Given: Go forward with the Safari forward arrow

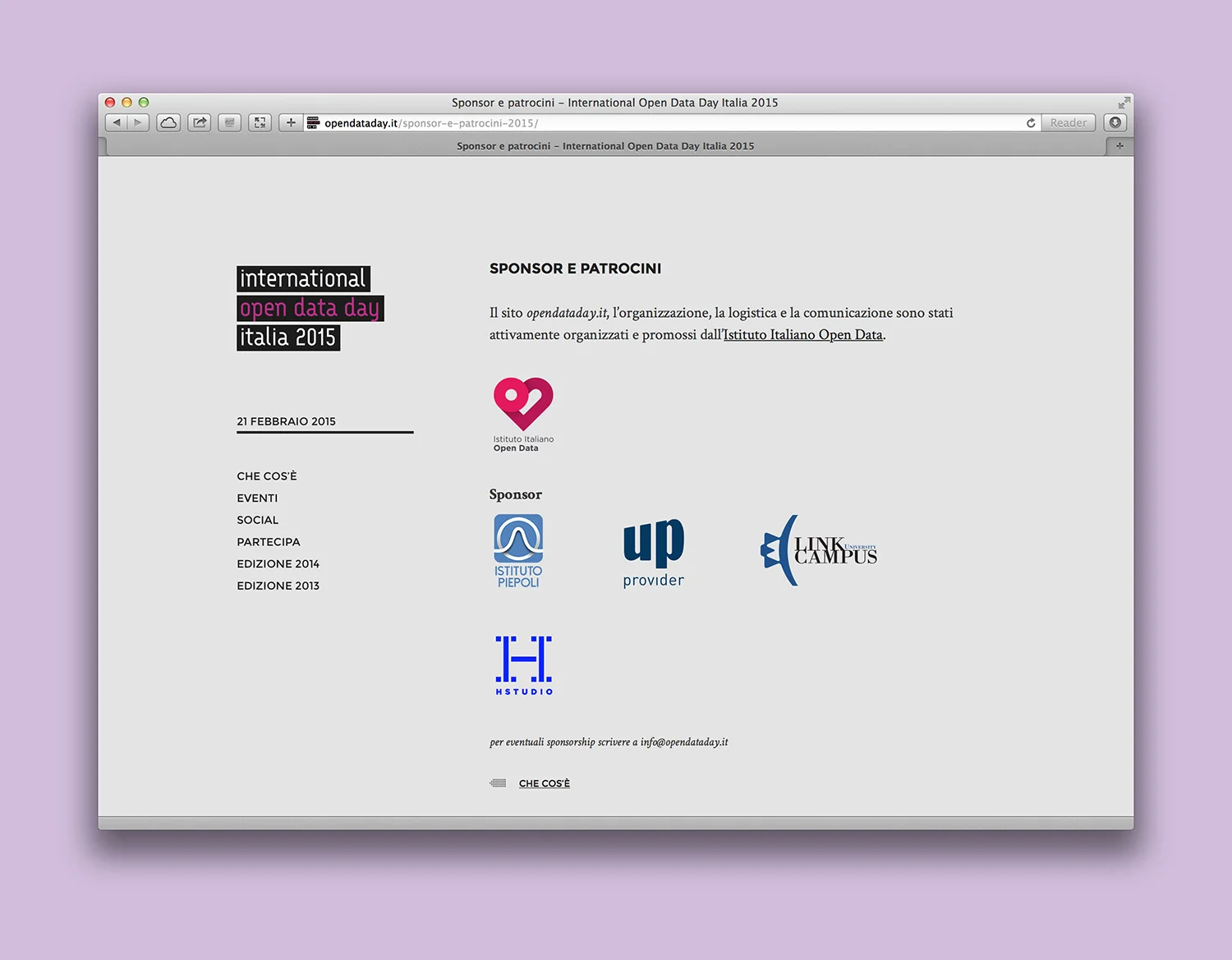Looking at the screenshot, I should click(138, 123).
